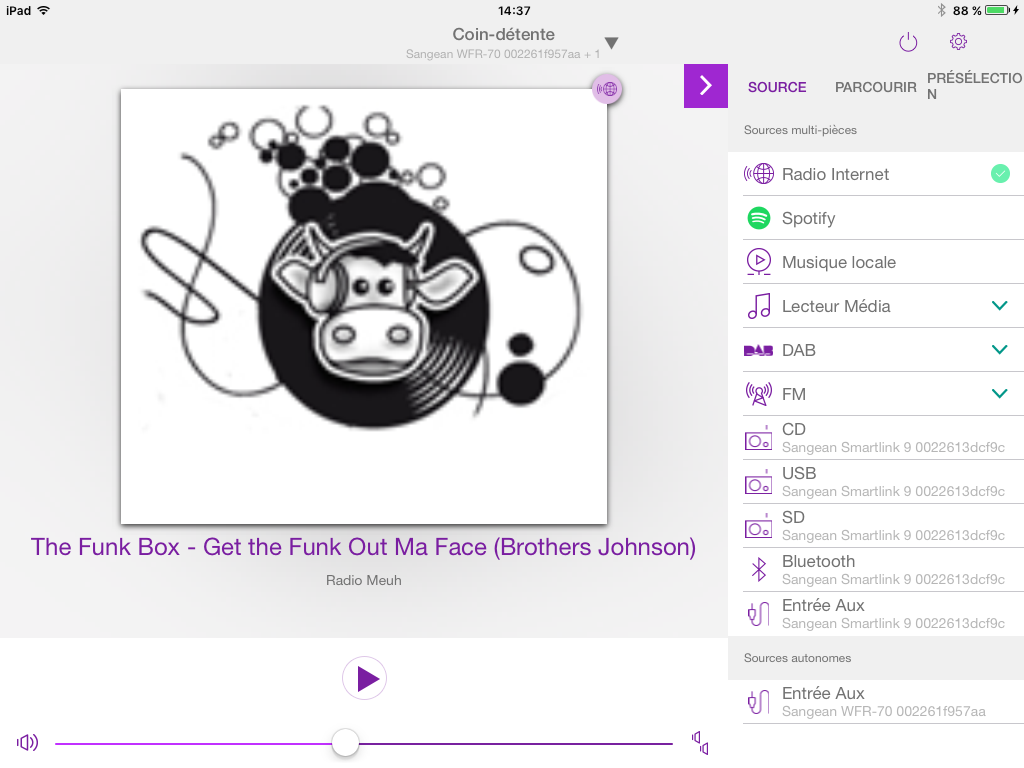Tap the Coin-détente room title
1024x768 pixels.
click(504, 34)
